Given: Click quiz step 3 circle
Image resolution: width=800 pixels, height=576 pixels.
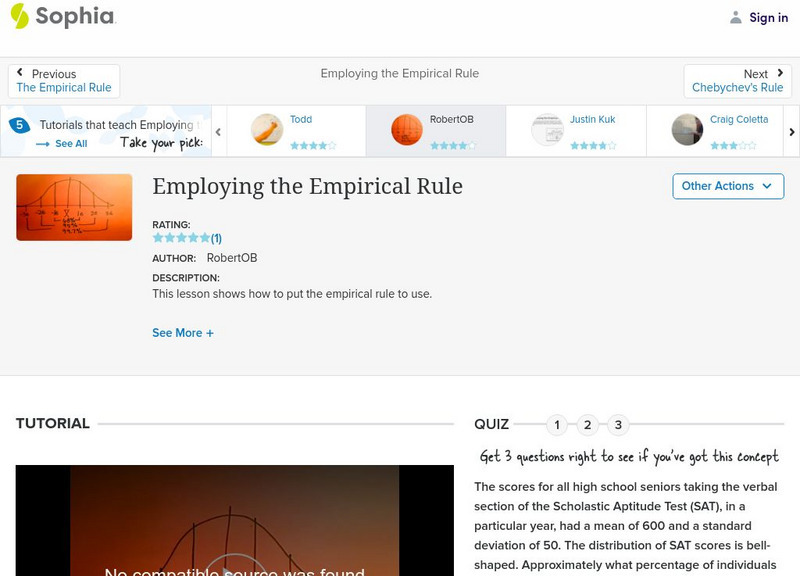Looking at the screenshot, I should pos(619,424).
